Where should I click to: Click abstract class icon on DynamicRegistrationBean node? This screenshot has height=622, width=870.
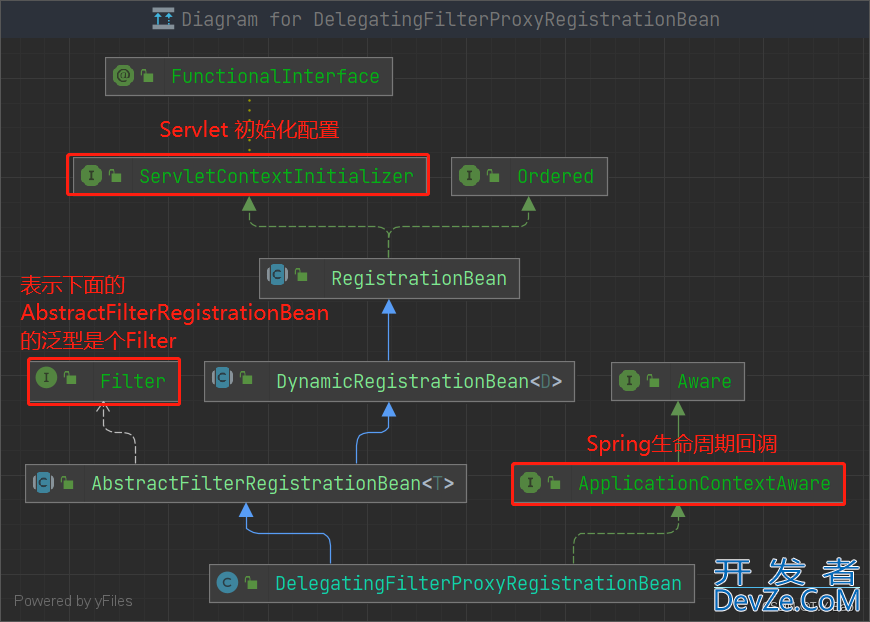coord(222,378)
